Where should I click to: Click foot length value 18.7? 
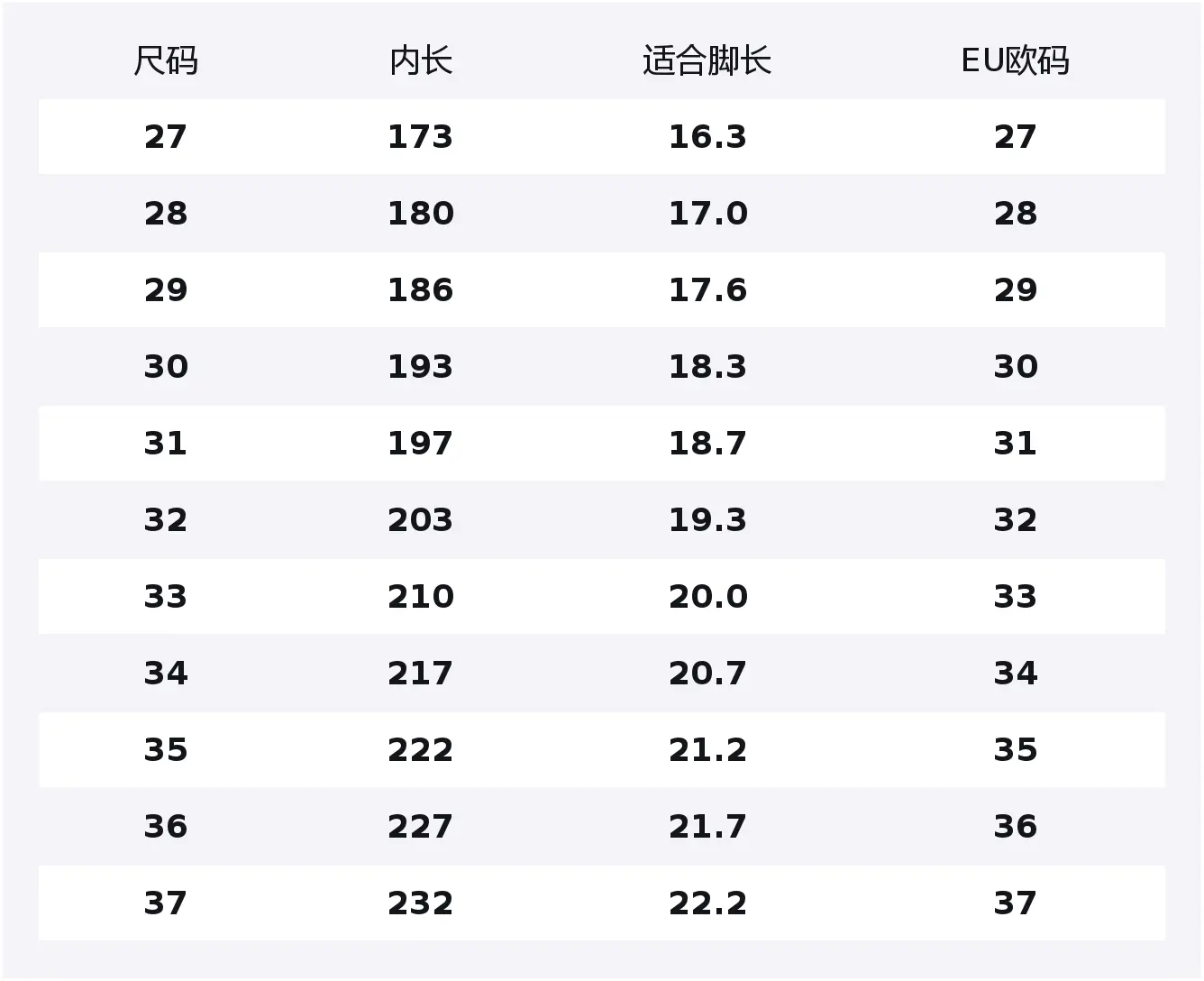click(707, 444)
